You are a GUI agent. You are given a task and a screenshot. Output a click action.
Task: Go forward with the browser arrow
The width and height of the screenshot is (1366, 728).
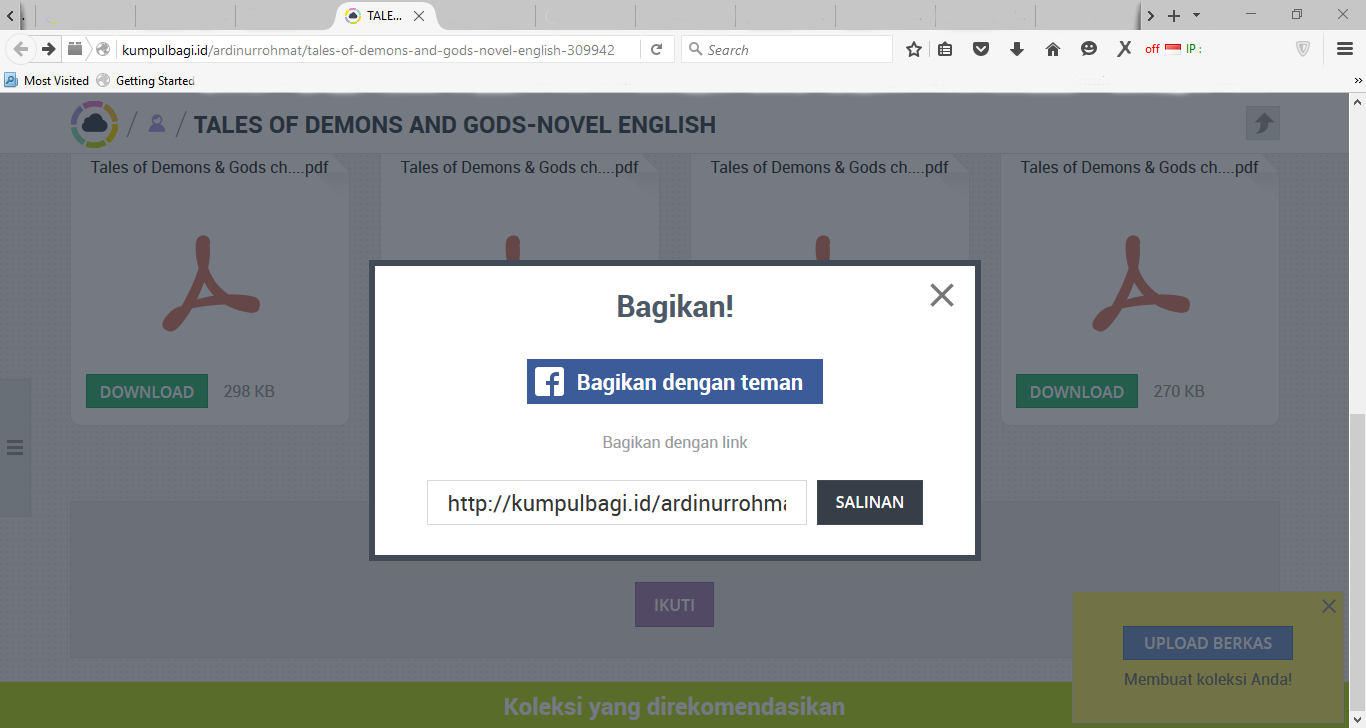(x=48, y=49)
